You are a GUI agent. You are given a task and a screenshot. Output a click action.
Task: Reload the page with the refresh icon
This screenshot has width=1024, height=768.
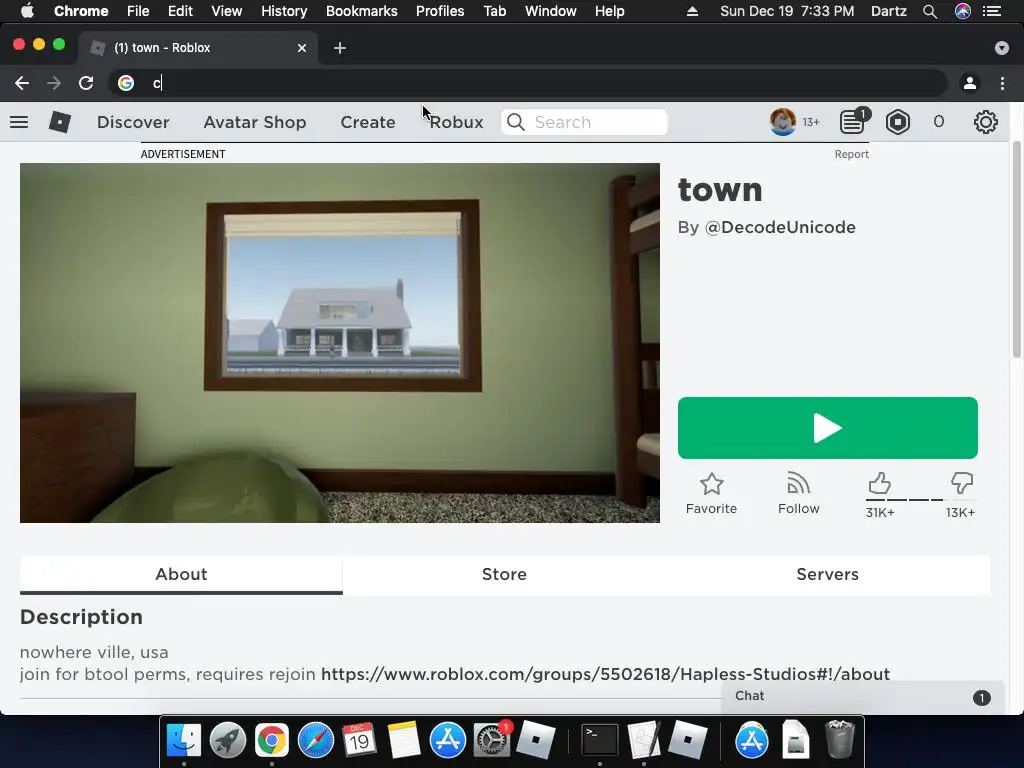(x=86, y=83)
